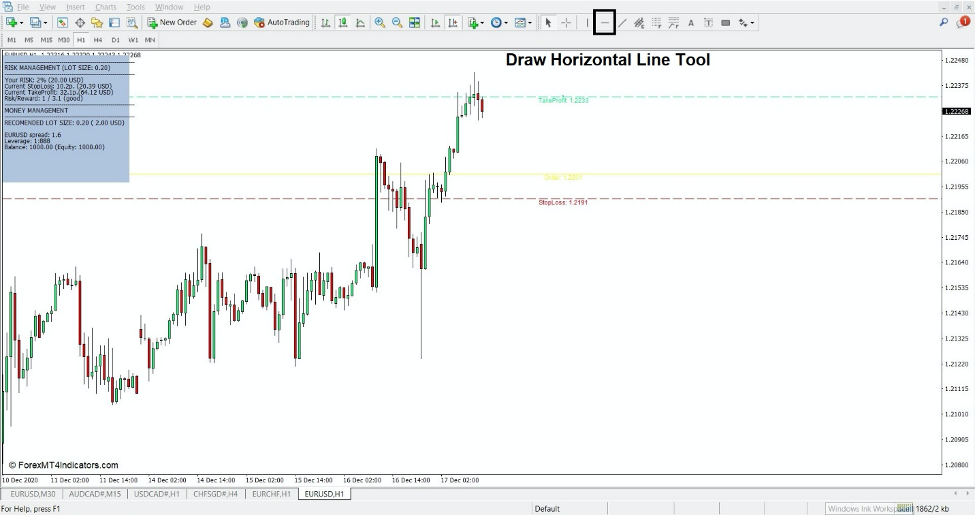Select the Draw Vertical Line tool

coord(587,22)
